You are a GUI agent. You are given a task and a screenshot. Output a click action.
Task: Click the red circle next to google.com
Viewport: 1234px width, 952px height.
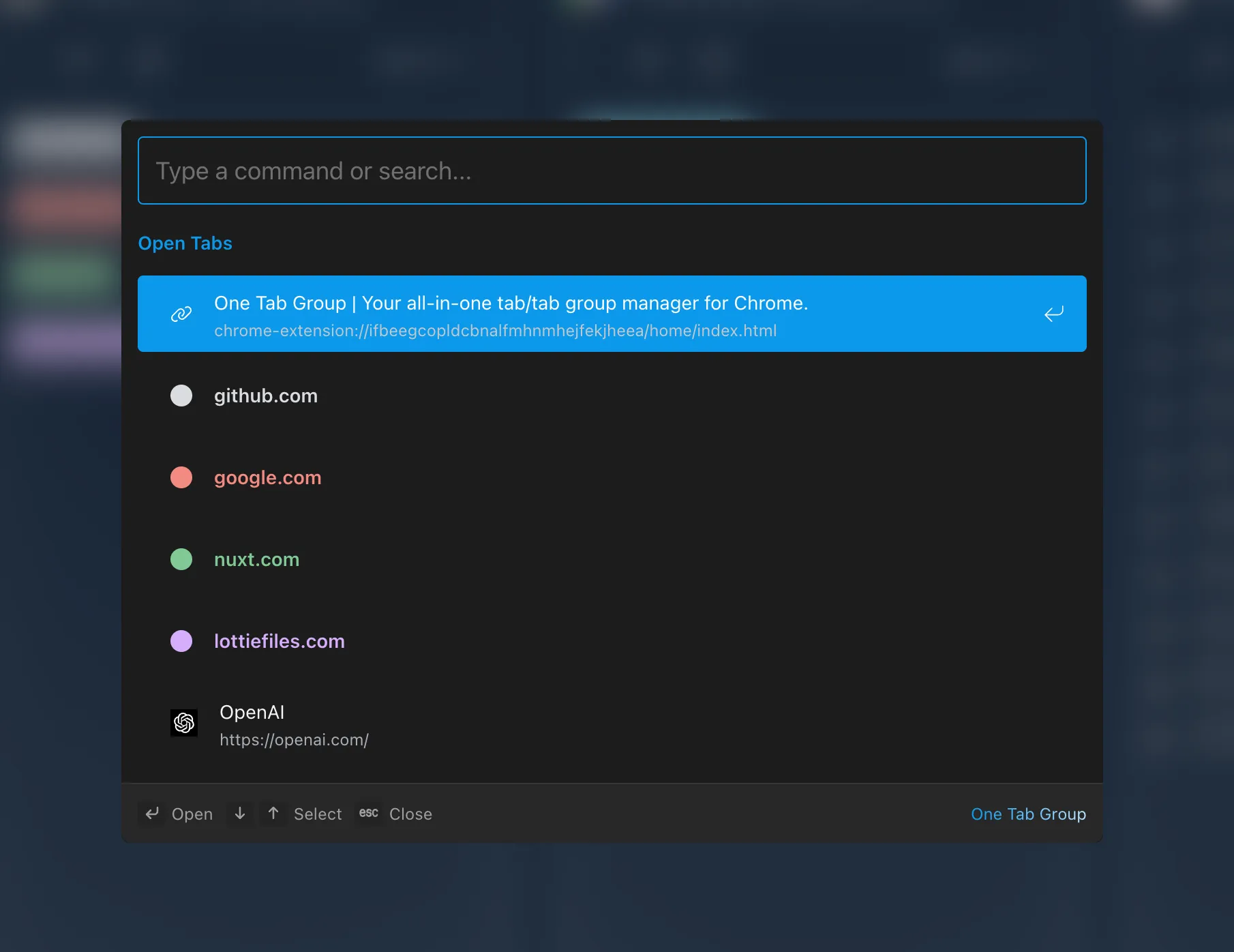click(181, 477)
